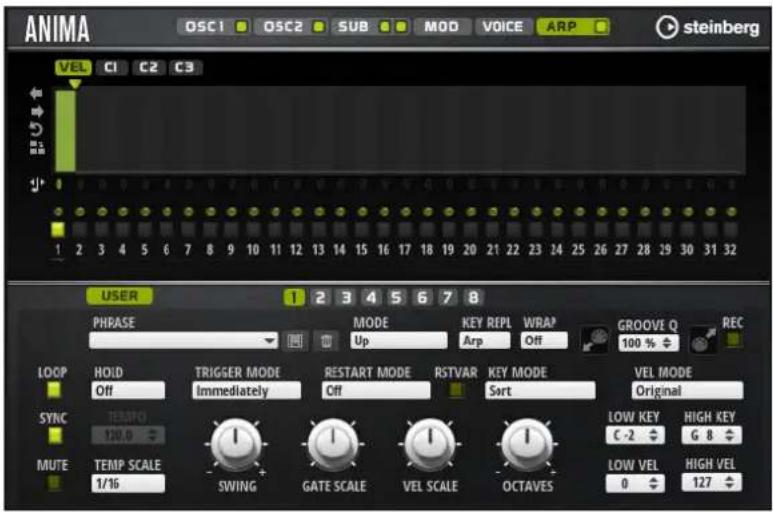This screenshot has height=512, width=773.
Task: Open the RESTART MODE dropdown
Action: pyautogui.click(x=376, y=391)
